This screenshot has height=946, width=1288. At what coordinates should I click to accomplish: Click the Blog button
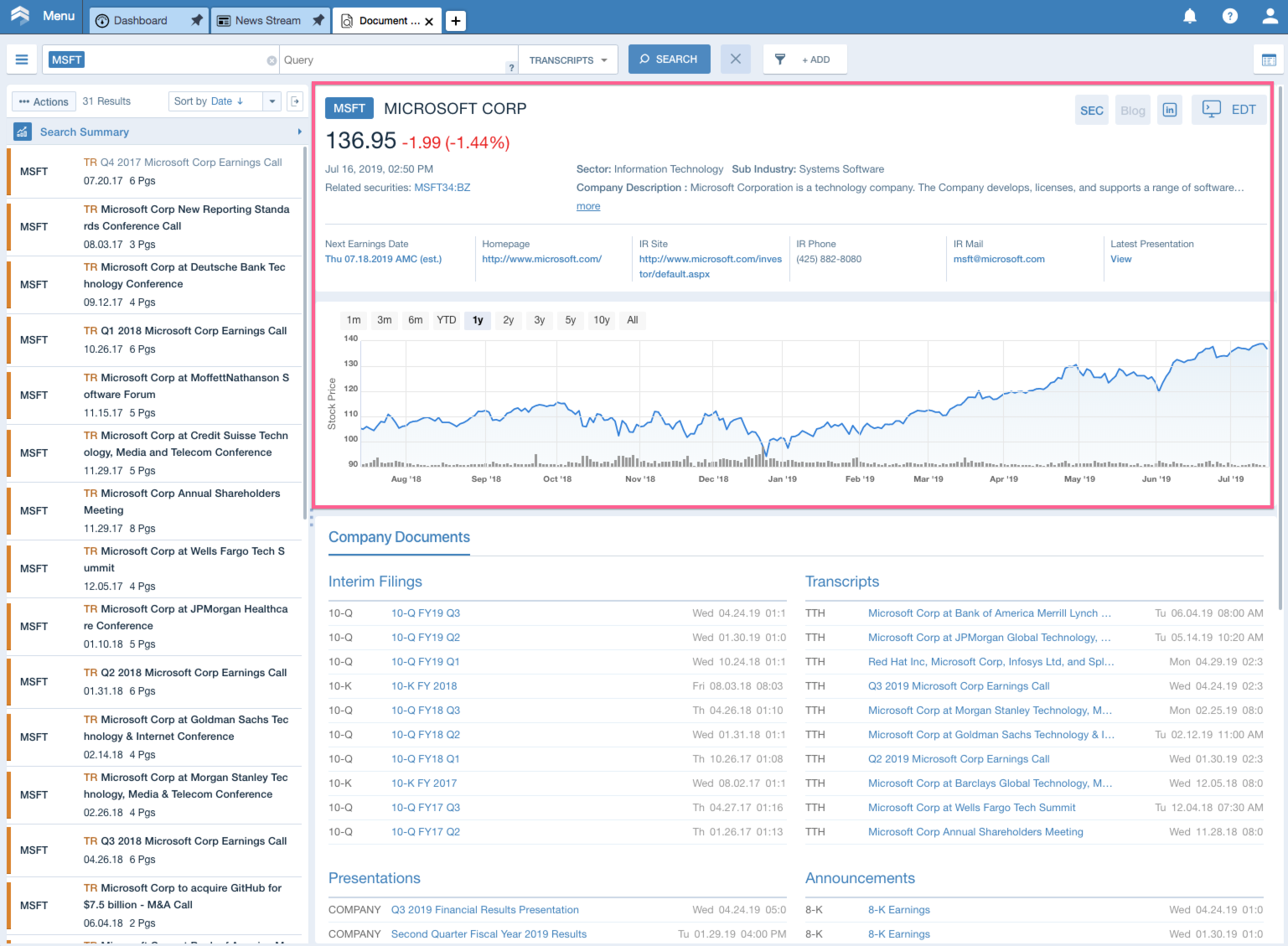tap(1133, 110)
